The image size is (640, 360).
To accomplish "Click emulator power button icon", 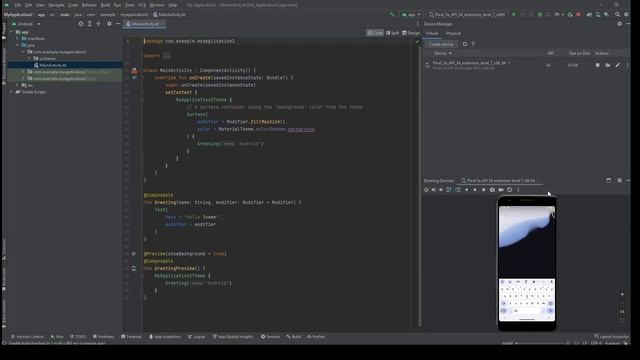I will pos(426,190).
